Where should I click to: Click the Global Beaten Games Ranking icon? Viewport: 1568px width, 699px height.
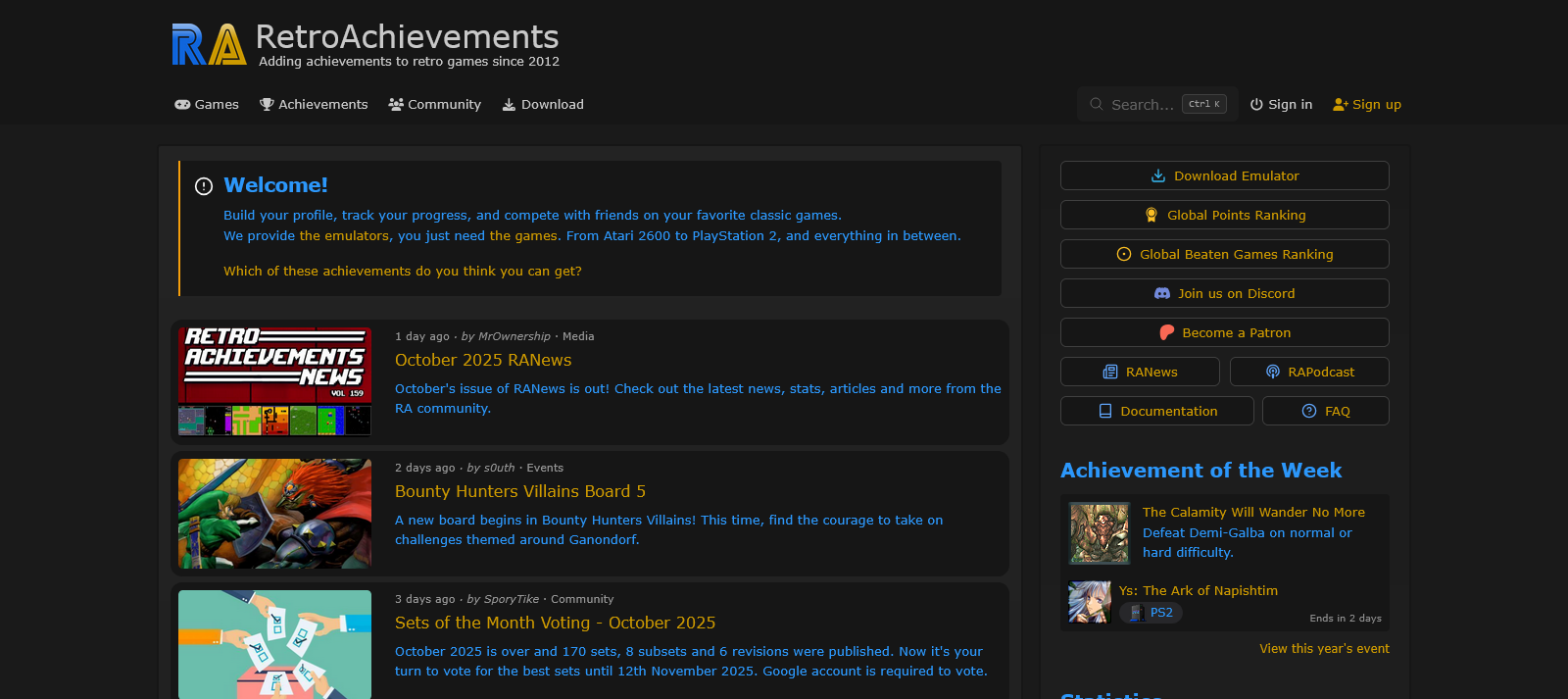click(1124, 255)
